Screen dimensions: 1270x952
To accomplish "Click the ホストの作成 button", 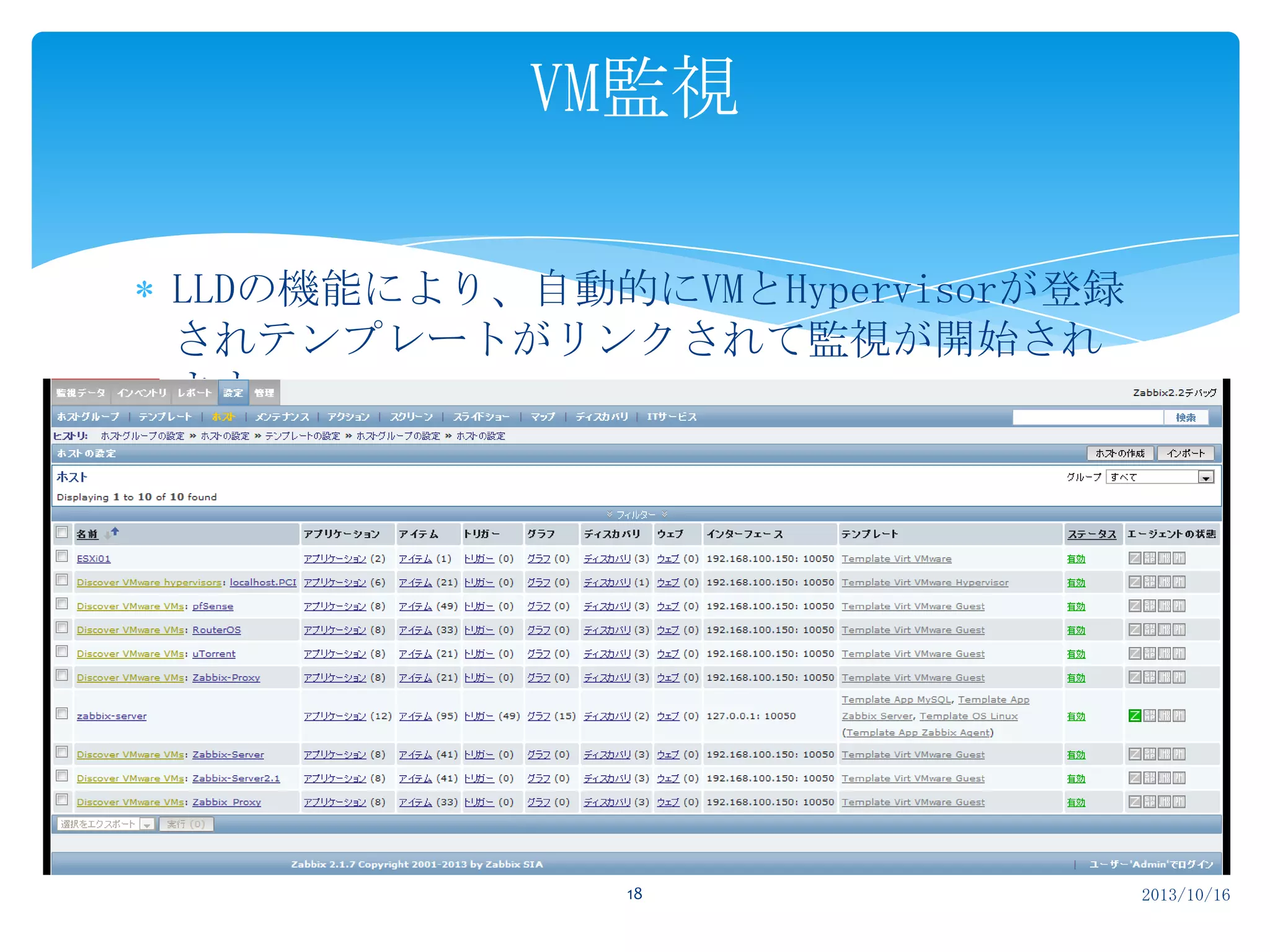I will [1120, 454].
